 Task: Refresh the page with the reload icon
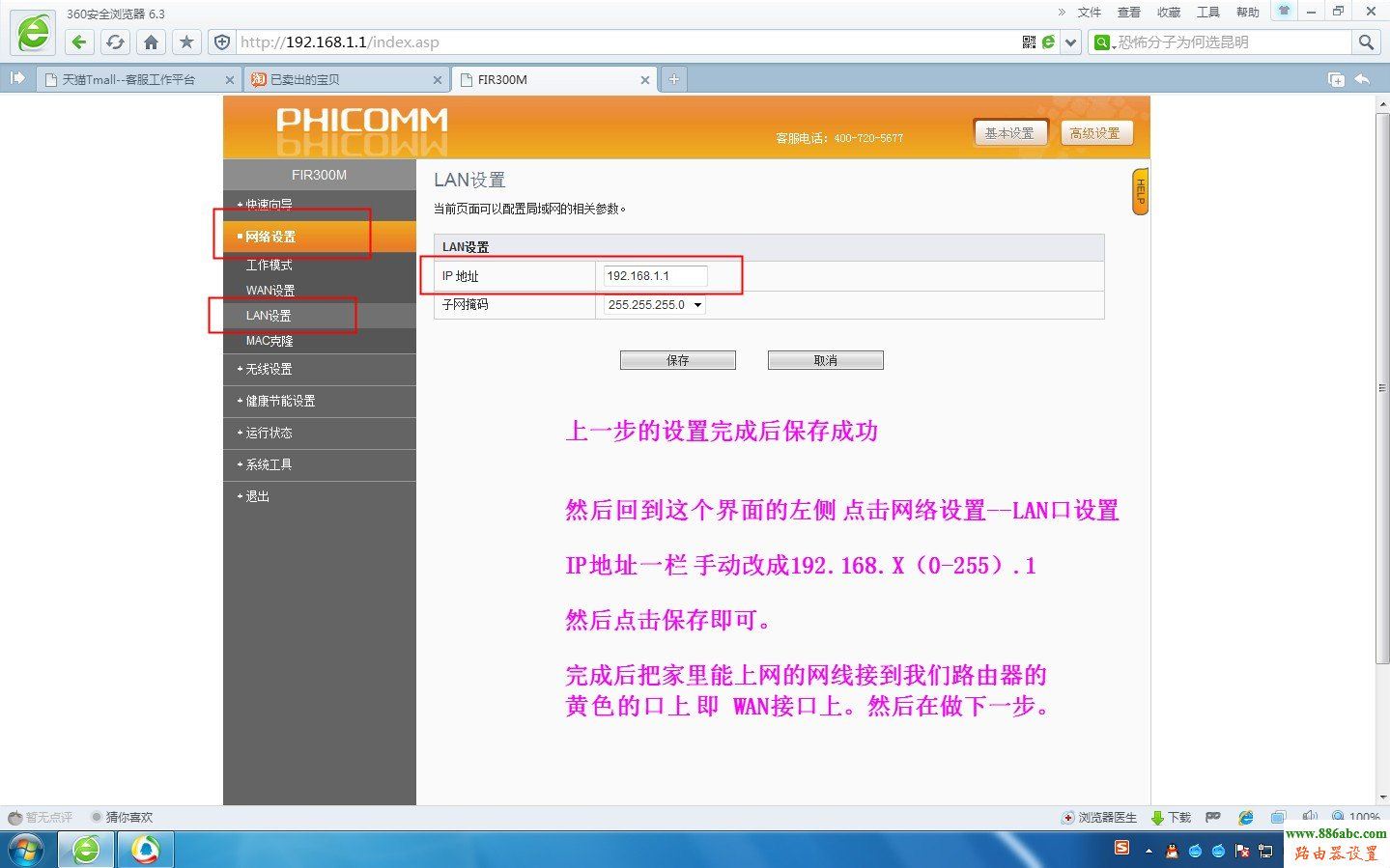pyautogui.click(x=115, y=42)
